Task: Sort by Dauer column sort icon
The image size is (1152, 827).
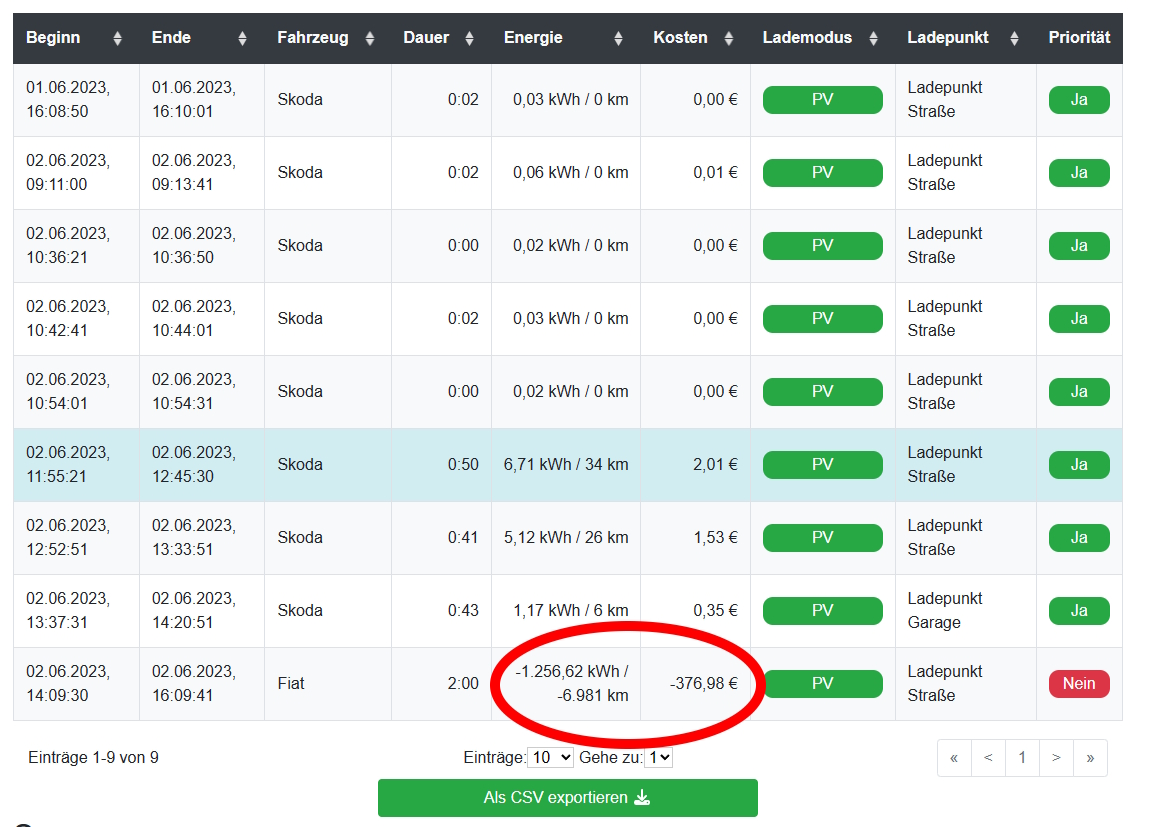Action: click(469, 38)
